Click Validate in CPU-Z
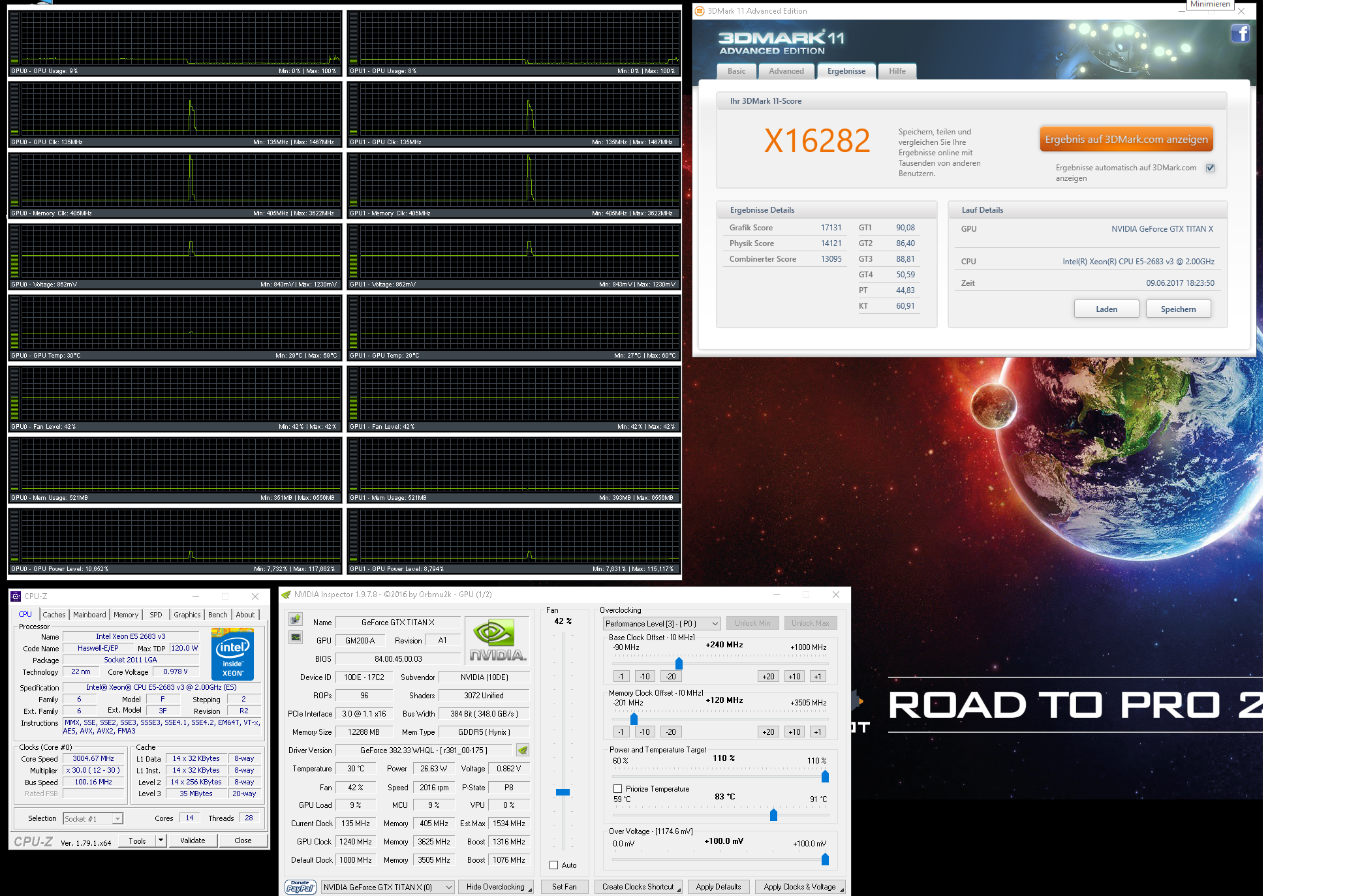This screenshot has height=896, width=1347. (x=193, y=841)
